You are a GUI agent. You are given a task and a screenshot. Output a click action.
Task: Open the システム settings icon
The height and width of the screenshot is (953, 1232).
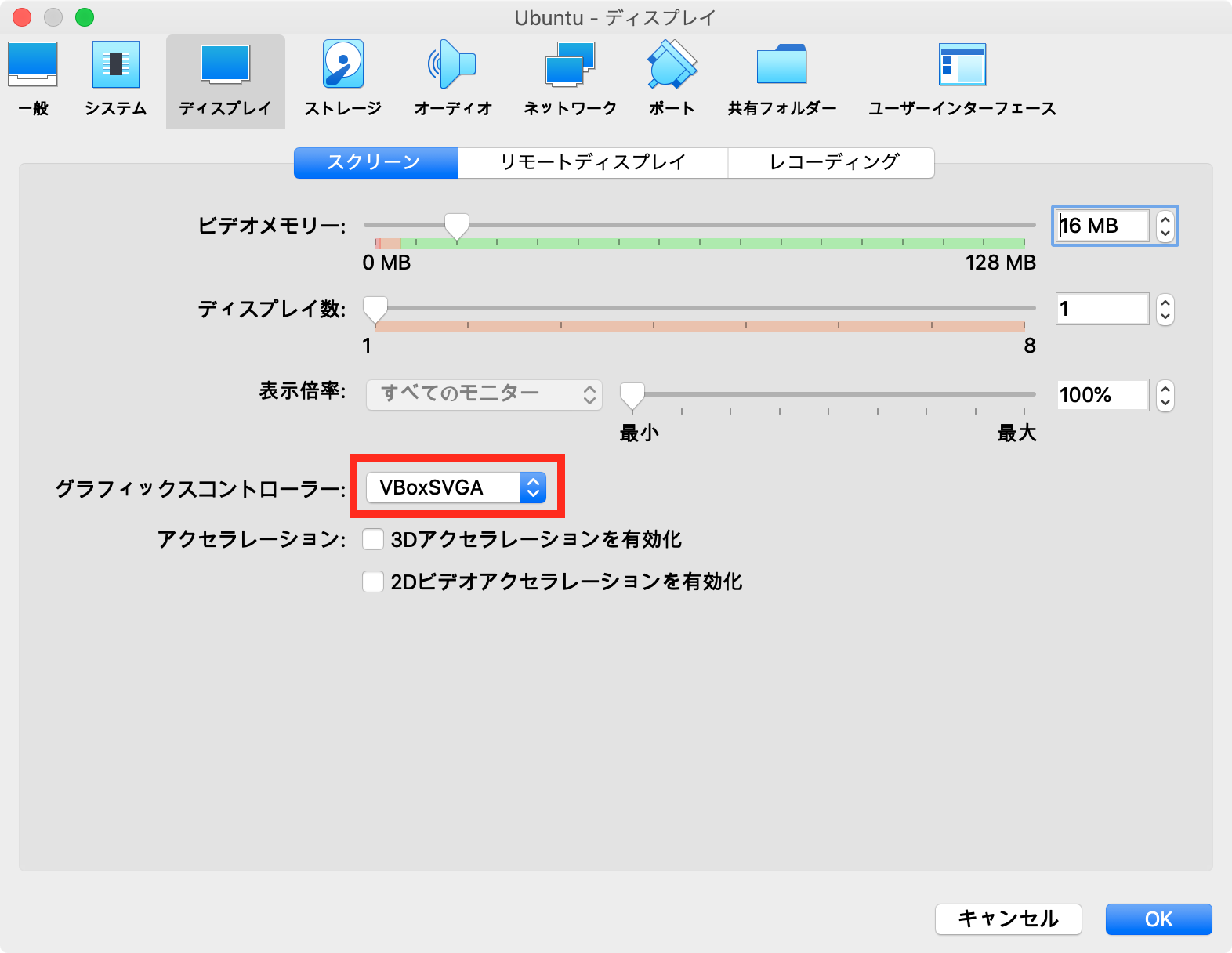116,80
